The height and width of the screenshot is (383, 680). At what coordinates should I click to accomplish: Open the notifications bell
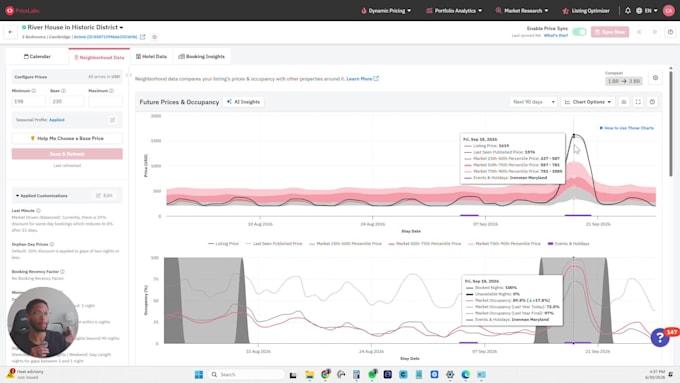tap(628, 10)
